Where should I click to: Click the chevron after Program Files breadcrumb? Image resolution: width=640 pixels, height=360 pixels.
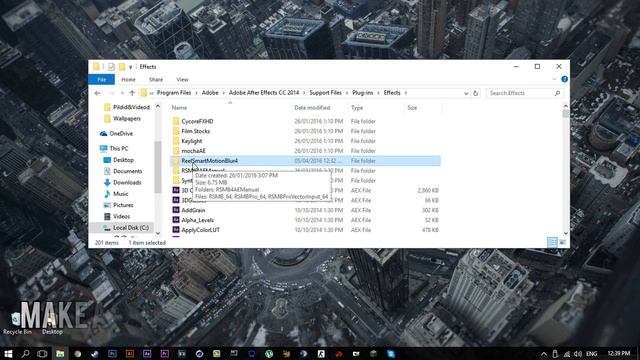coord(196,93)
